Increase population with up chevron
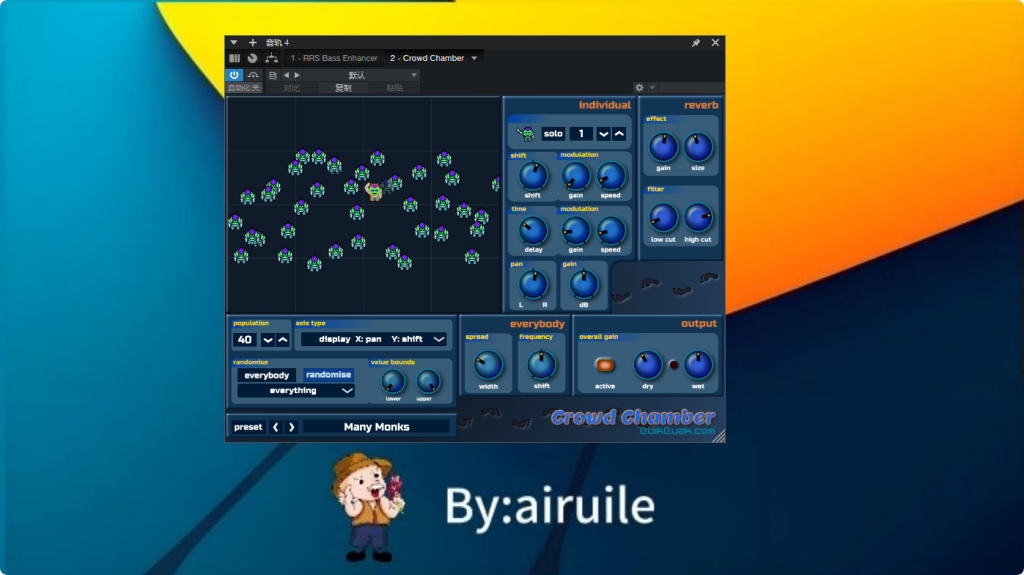1024x575 pixels. (x=283, y=340)
